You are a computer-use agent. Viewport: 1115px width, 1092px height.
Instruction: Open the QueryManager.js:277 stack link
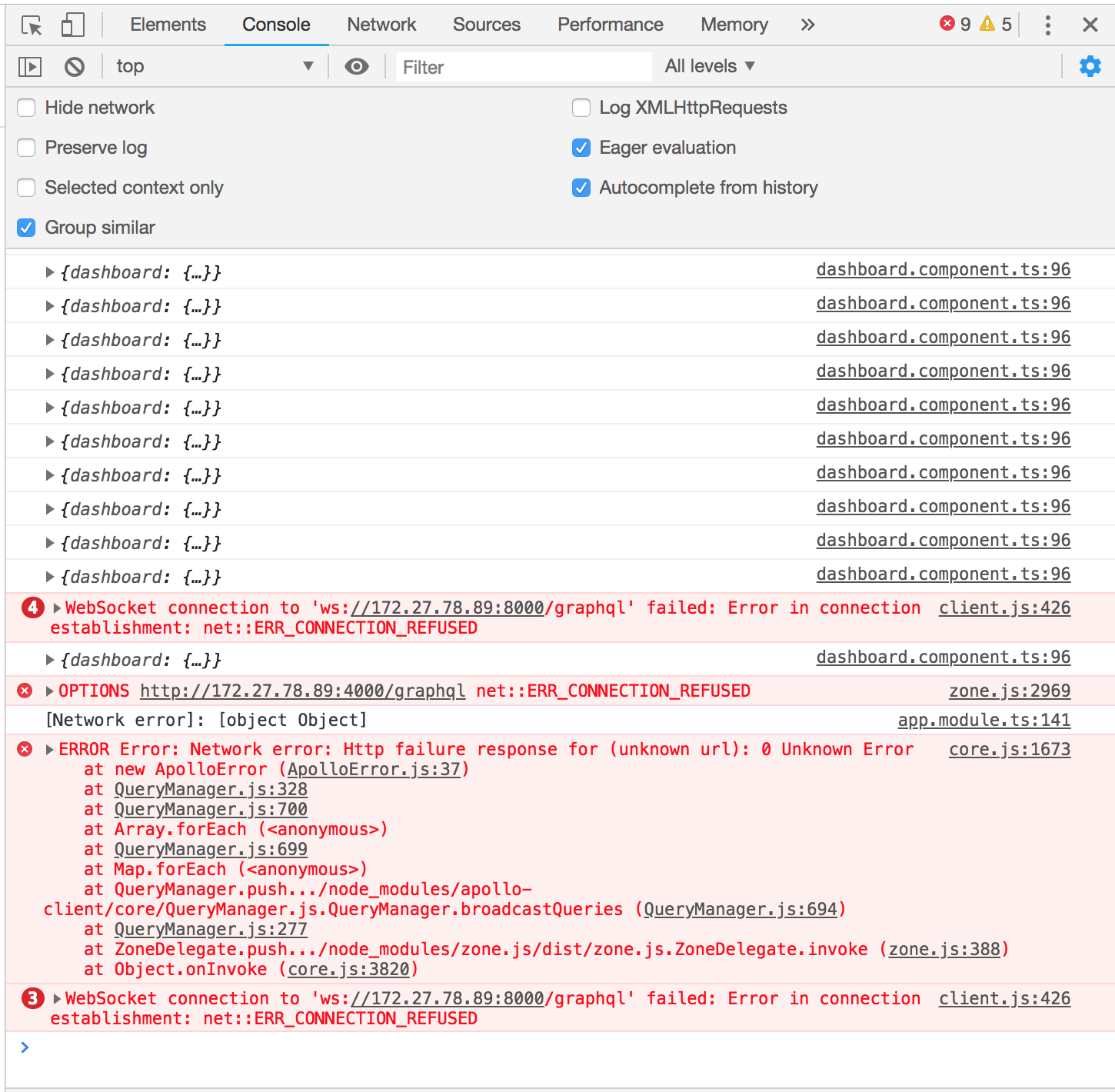(x=211, y=930)
